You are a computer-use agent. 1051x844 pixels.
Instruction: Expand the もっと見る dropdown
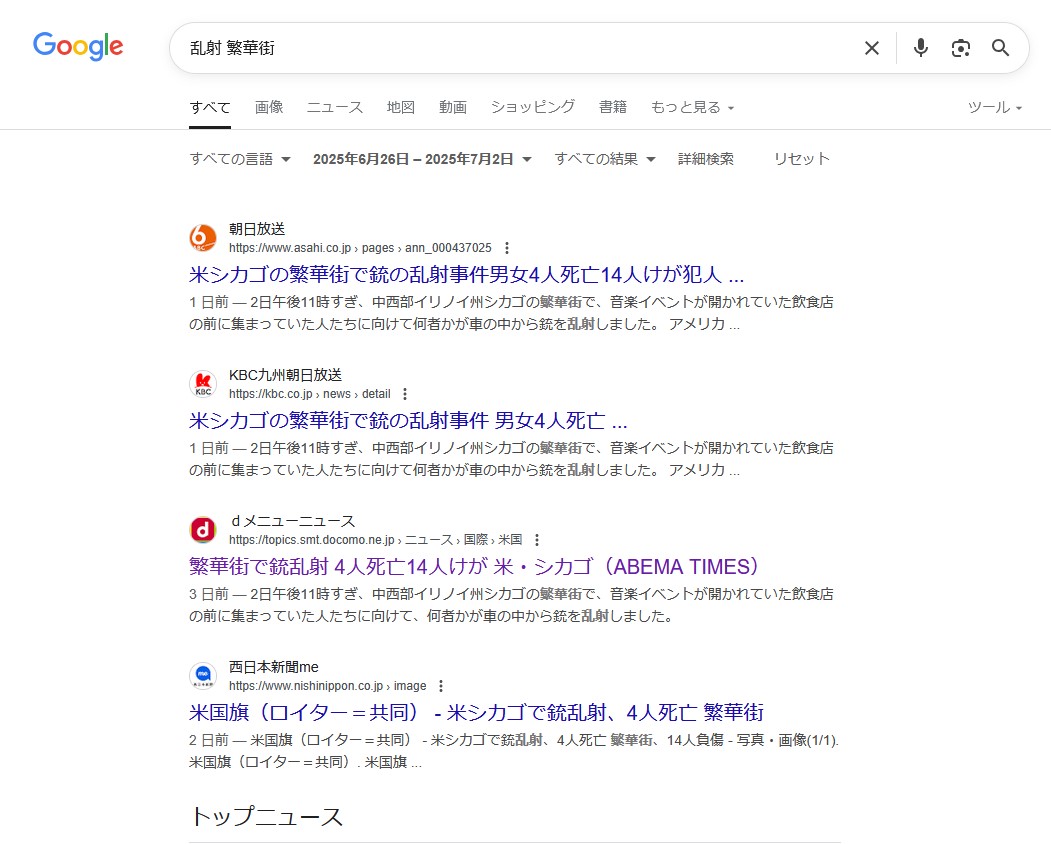tap(692, 107)
